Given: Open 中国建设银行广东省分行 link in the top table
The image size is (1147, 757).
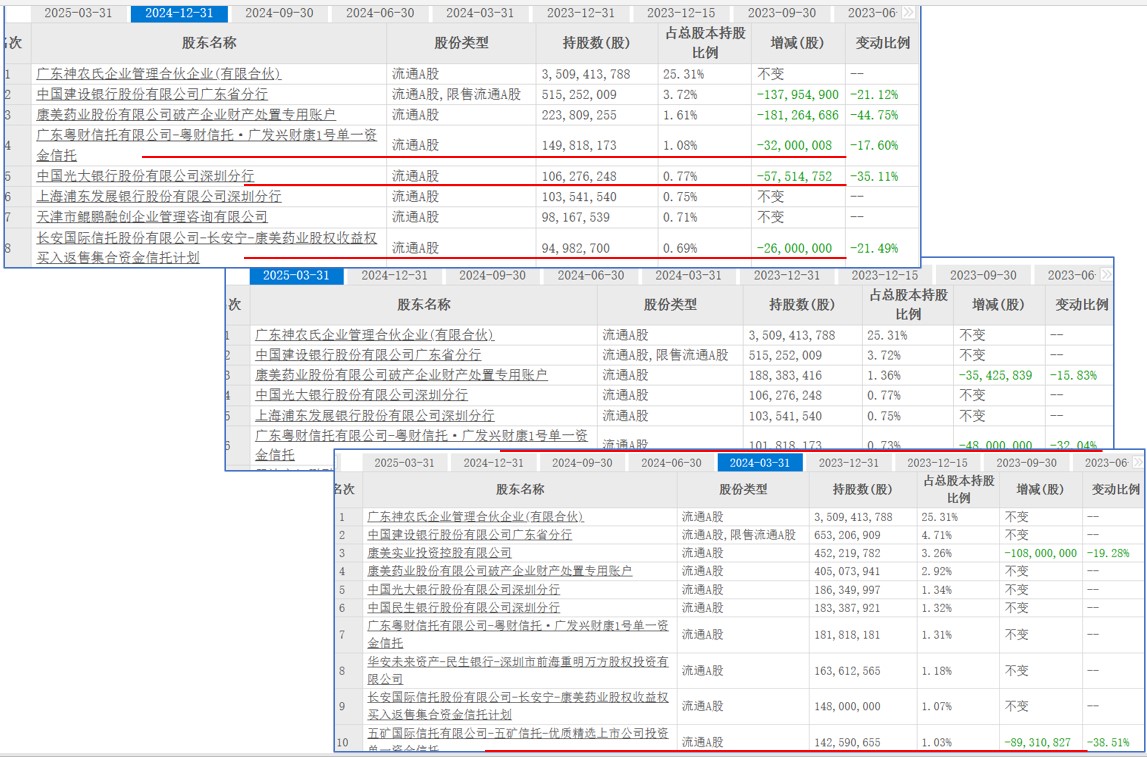Looking at the screenshot, I should point(152,94).
